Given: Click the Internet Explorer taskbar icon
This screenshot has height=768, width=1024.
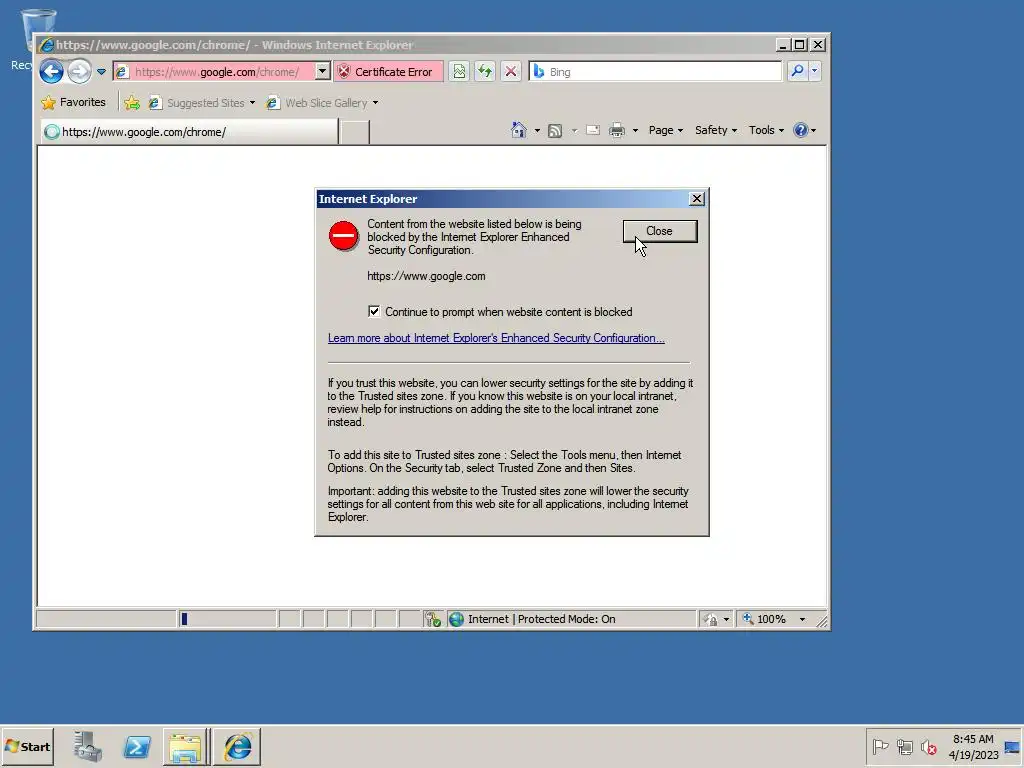Looking at the screenshot, I should click(x=237, y=746).
